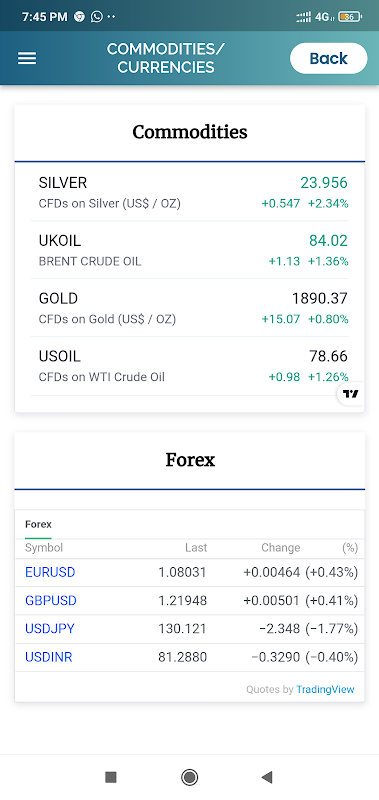Screen dimensions: 379x800
Task: Open the USDINR symbol link
Action: [x=48, y=657]
